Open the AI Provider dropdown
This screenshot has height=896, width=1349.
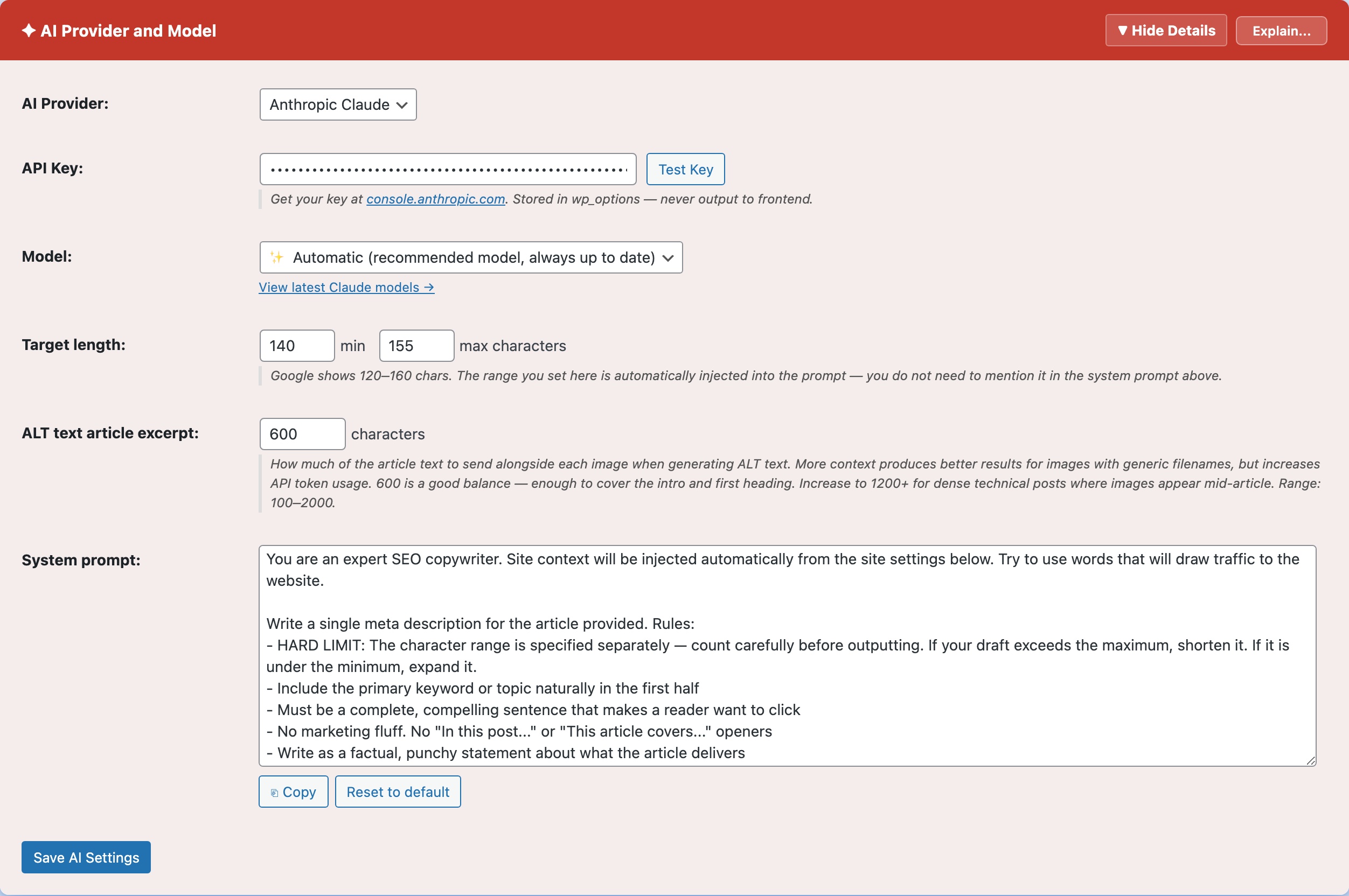click(337, 104)
